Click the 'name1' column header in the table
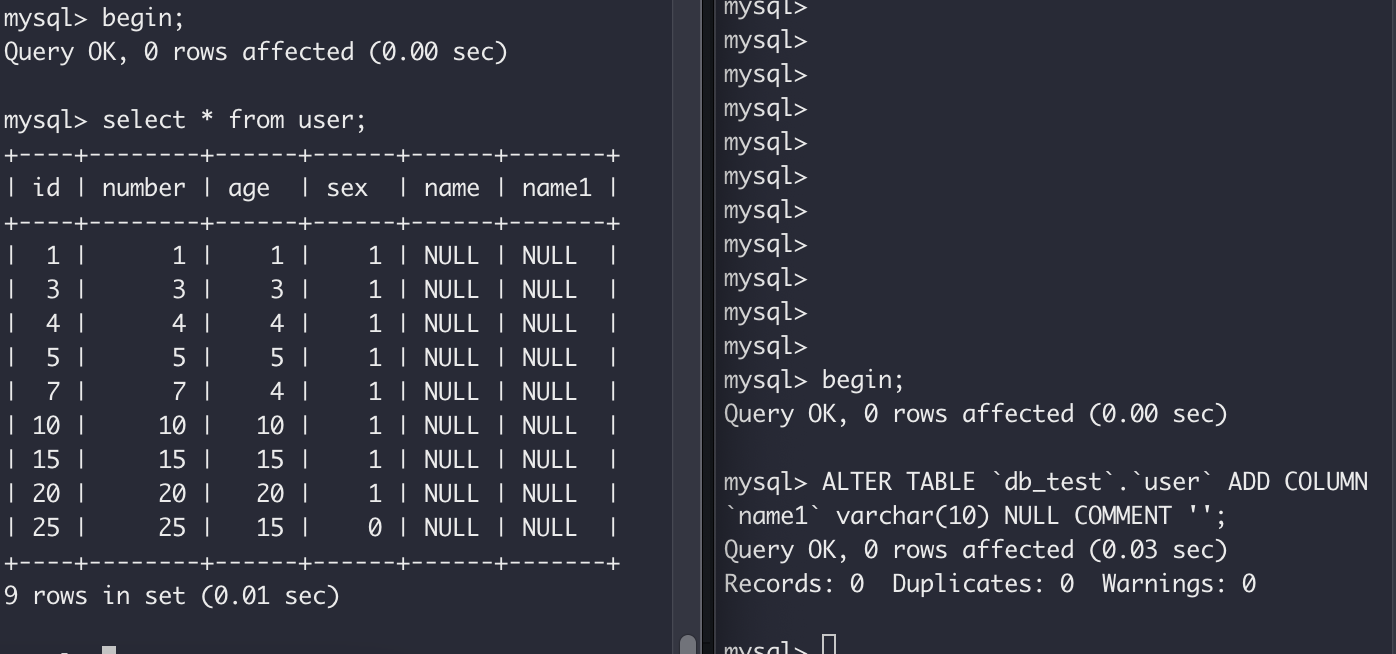The height and width of the screenshot is (654, 1396). tap(556, 188)
